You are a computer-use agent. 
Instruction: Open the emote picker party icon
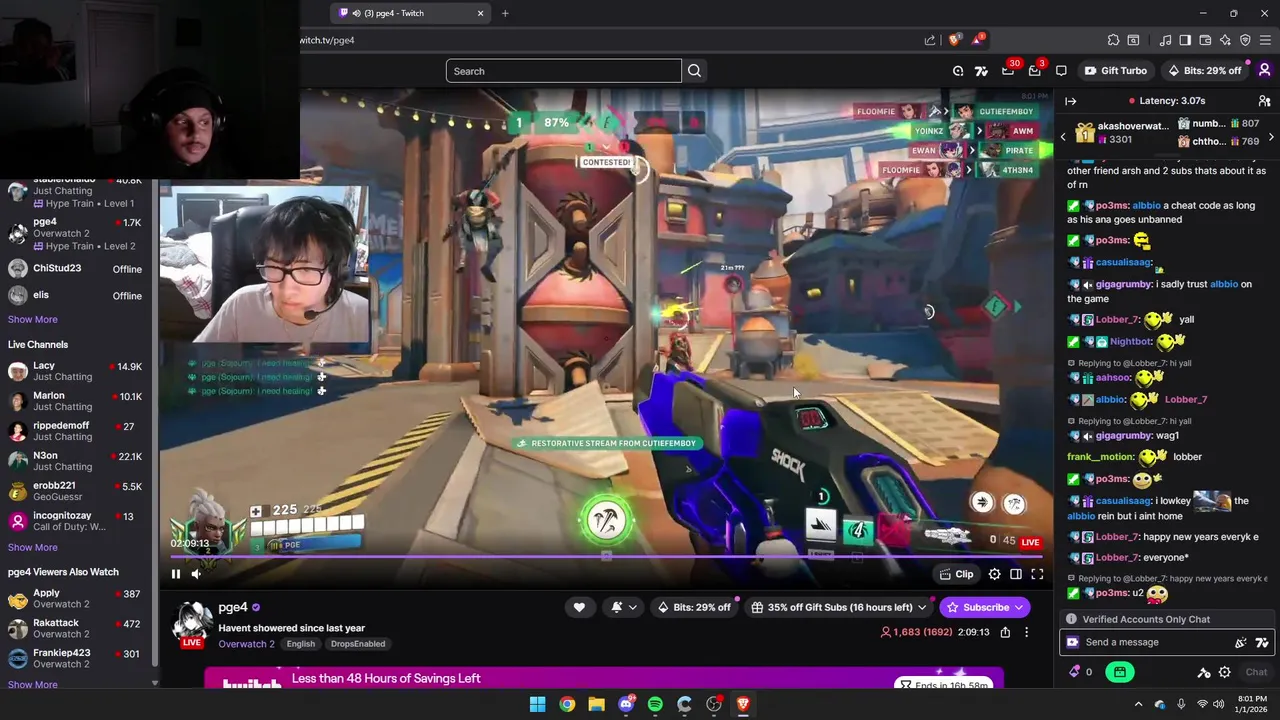(x=1241, y=643)
